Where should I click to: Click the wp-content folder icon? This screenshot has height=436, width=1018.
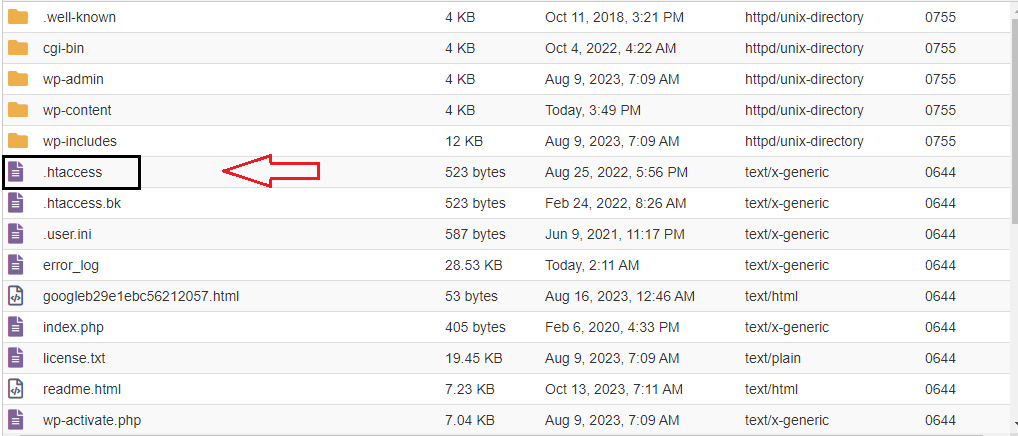coord(18,110)
